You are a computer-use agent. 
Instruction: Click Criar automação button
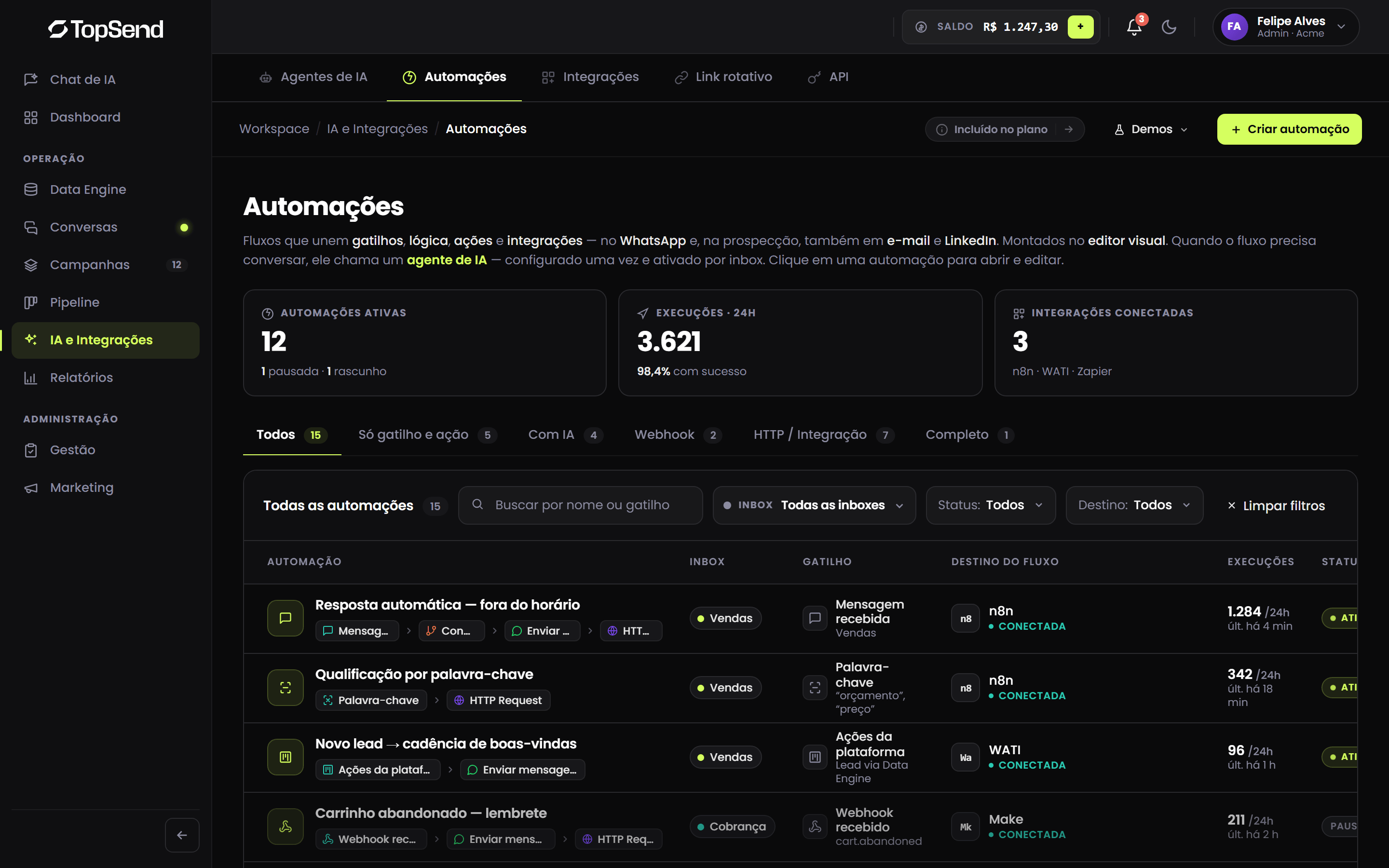tap(1289, 129)
